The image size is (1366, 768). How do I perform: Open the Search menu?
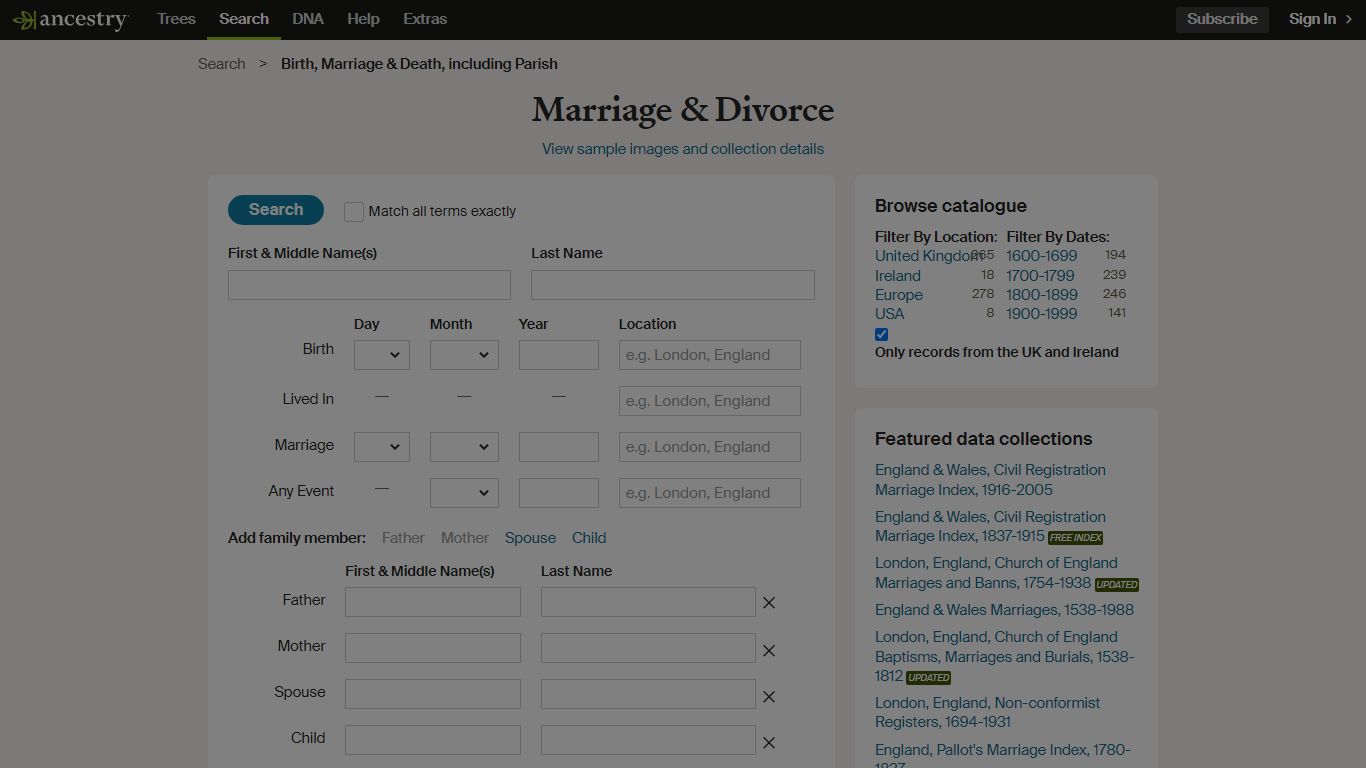[244, 19]
